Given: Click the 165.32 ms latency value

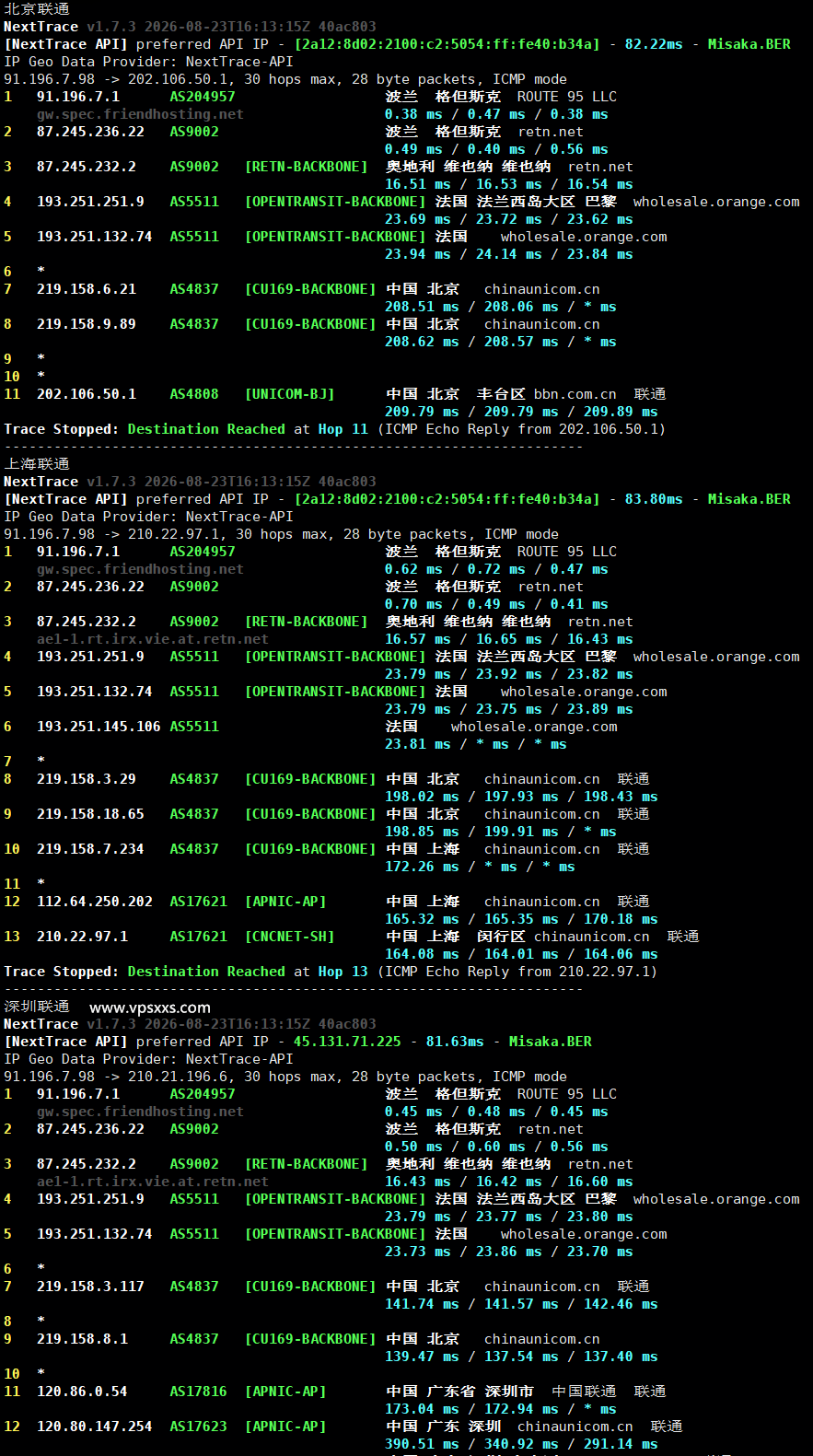Looking at the screenshot, I should point(422,919).
